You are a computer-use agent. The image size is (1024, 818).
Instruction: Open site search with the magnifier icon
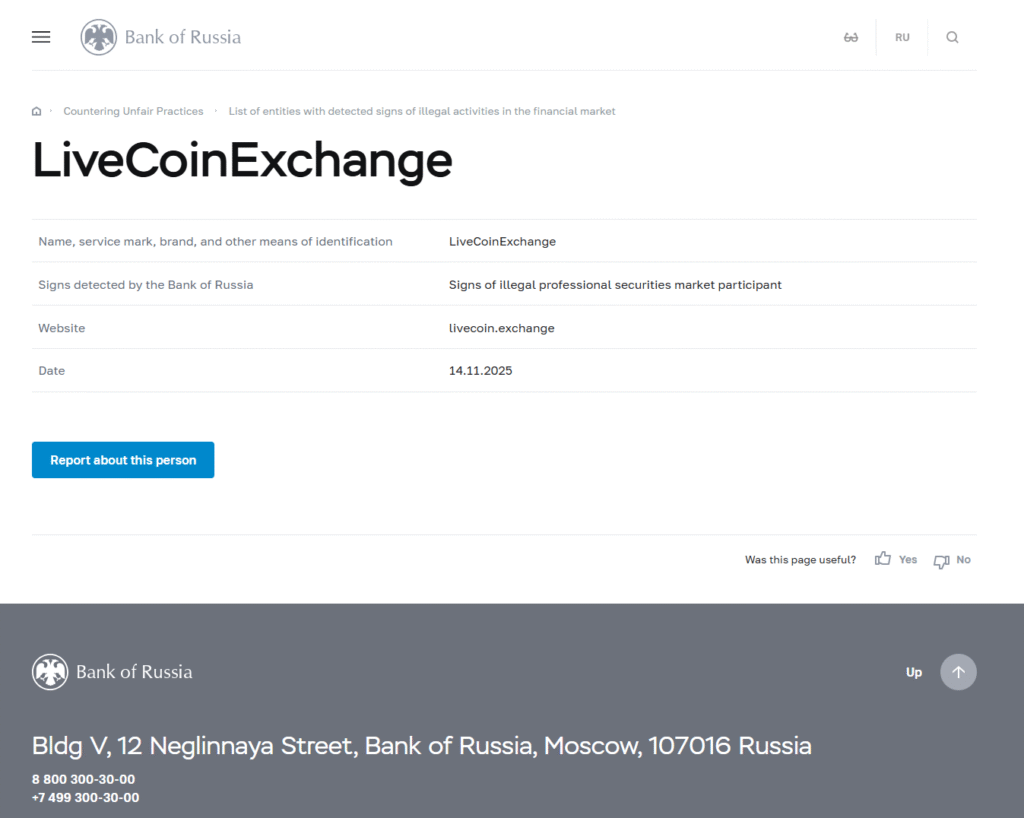(x=952, y=36)
